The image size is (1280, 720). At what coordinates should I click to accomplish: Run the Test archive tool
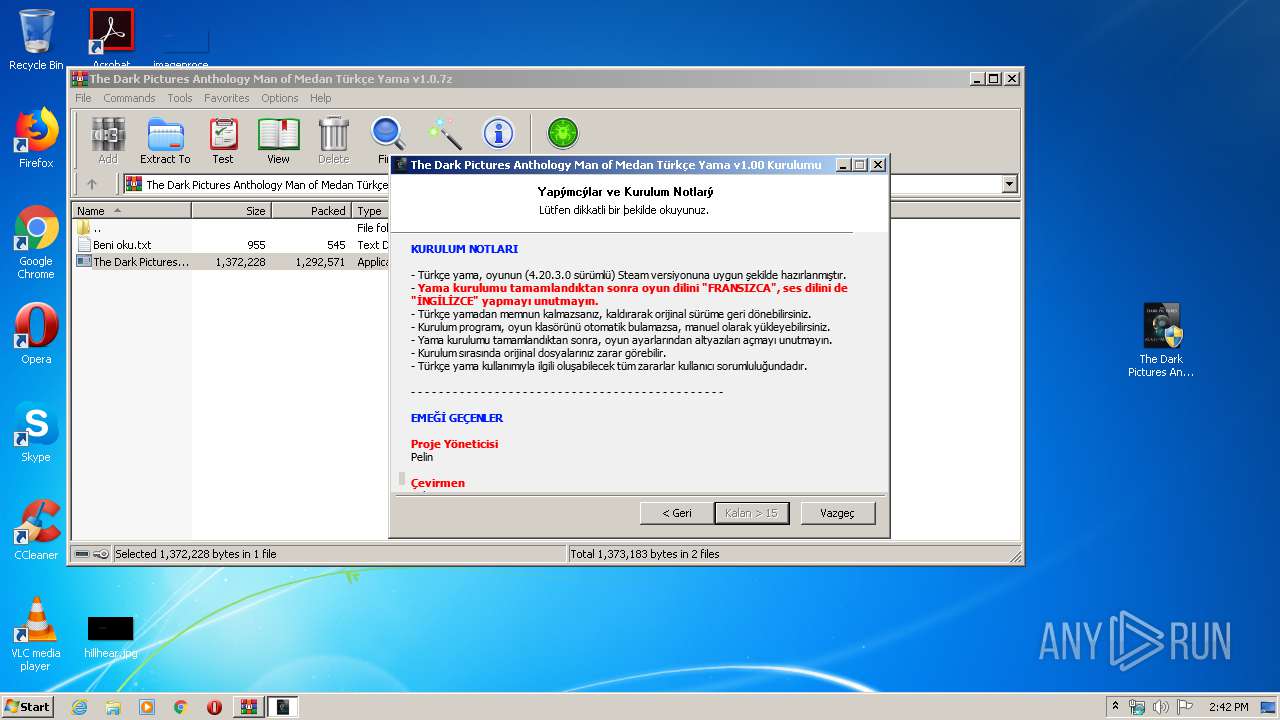(x=223, y=141)
